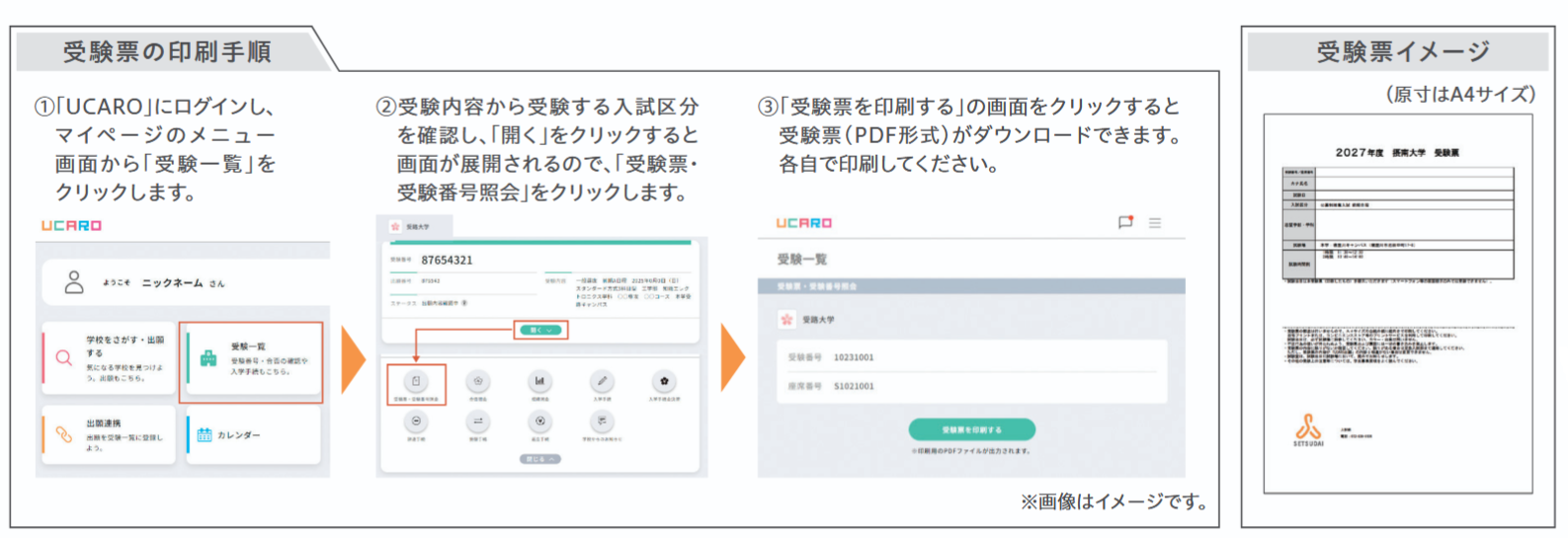Viewport: 1568px width, 538px height.
Task: Click the yen-circle refund icon
Action: click(x=539, y=422)
